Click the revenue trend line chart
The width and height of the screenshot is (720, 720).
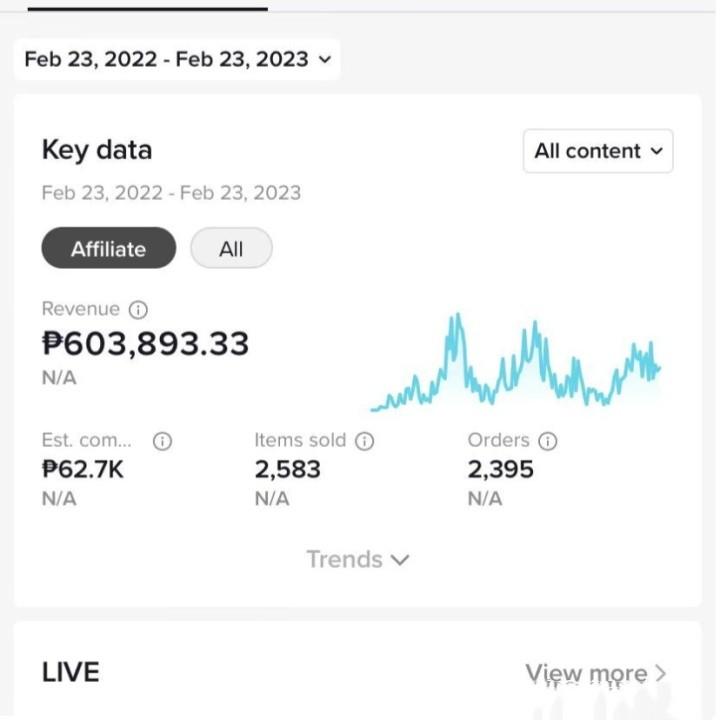click(x=515, y=365)
